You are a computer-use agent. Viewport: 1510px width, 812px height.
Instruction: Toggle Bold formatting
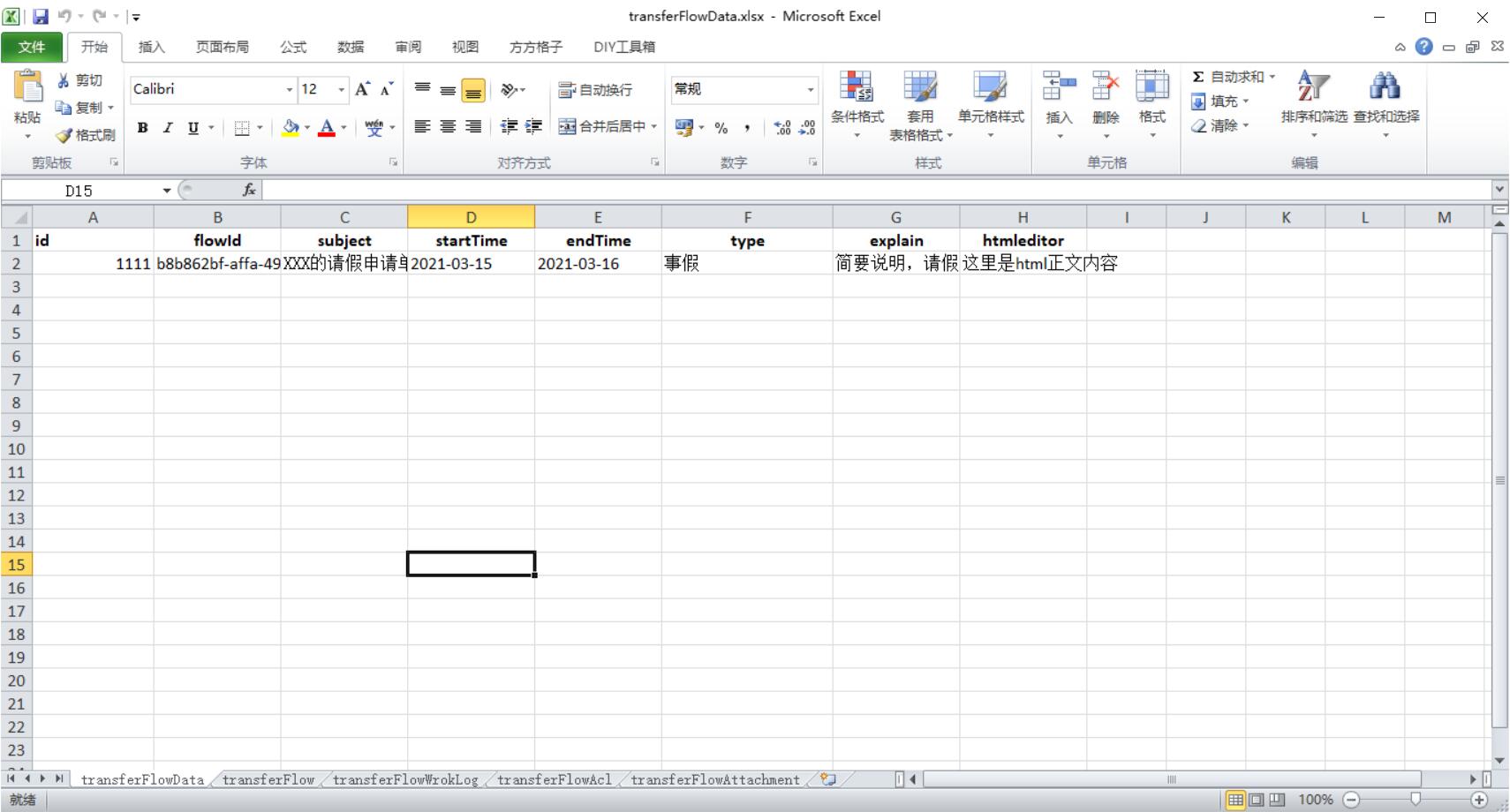tap(142, 128)
